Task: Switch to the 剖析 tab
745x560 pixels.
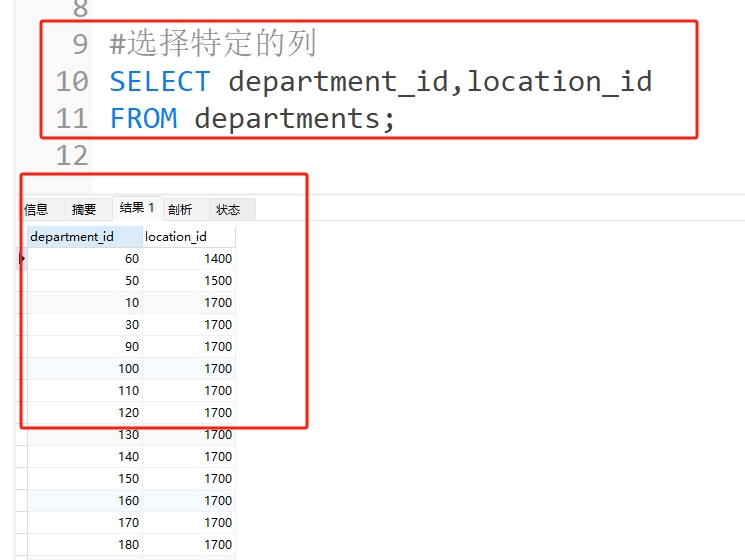Action: [180, 209]
